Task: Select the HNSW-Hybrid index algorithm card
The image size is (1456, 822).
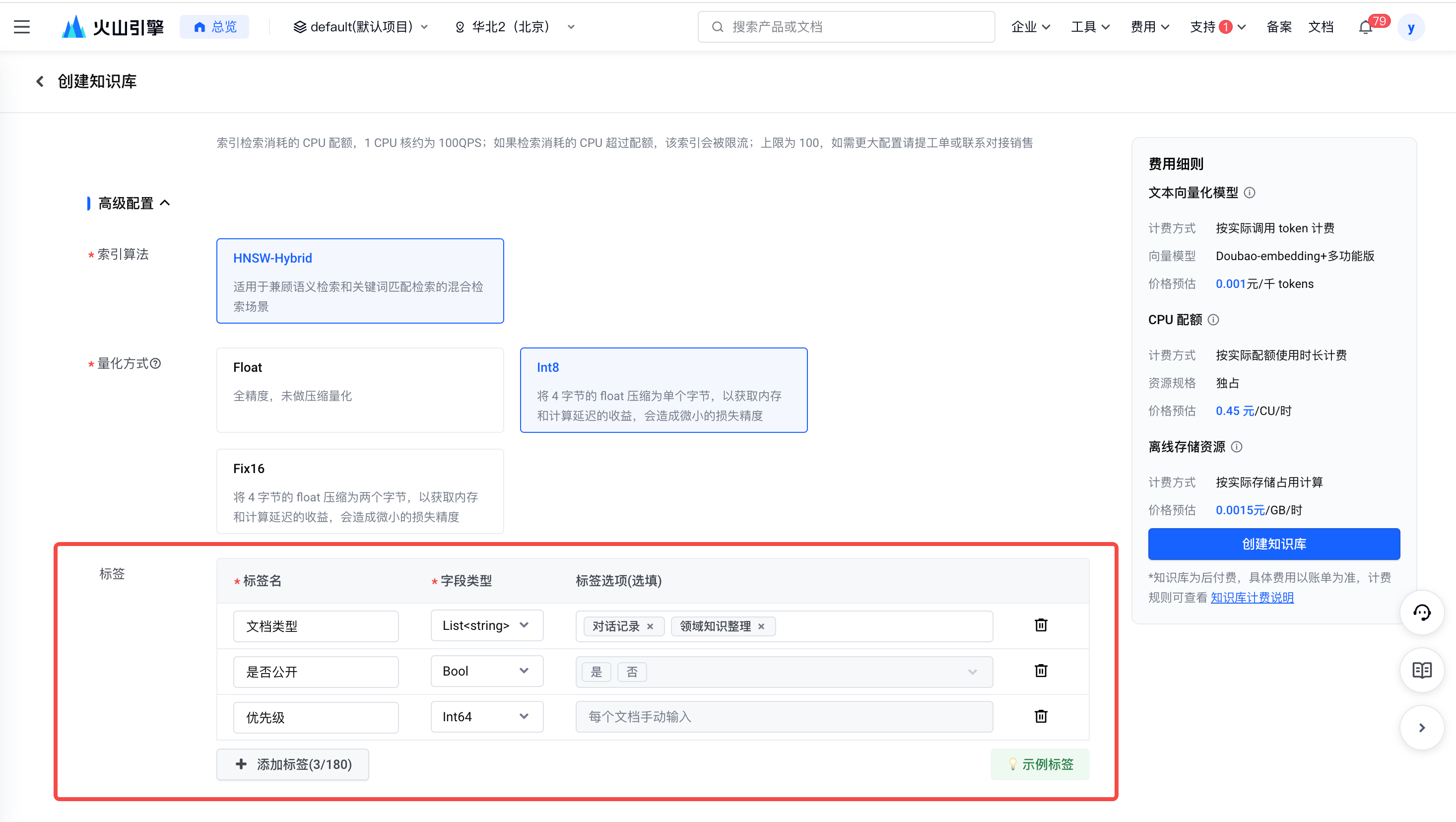Action: click(x=360, y=280)
